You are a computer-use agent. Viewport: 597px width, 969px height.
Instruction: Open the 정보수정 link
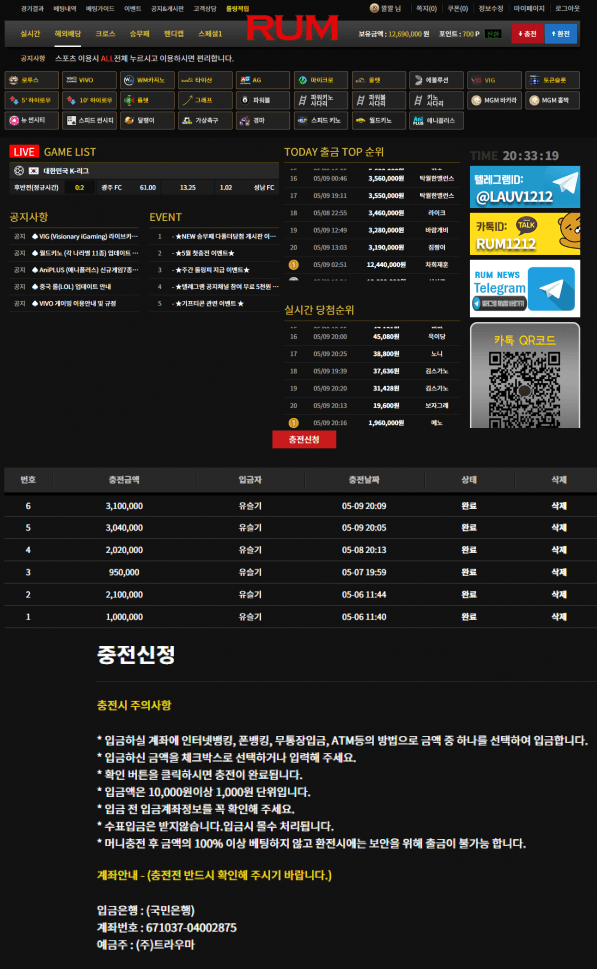[491, 9]
